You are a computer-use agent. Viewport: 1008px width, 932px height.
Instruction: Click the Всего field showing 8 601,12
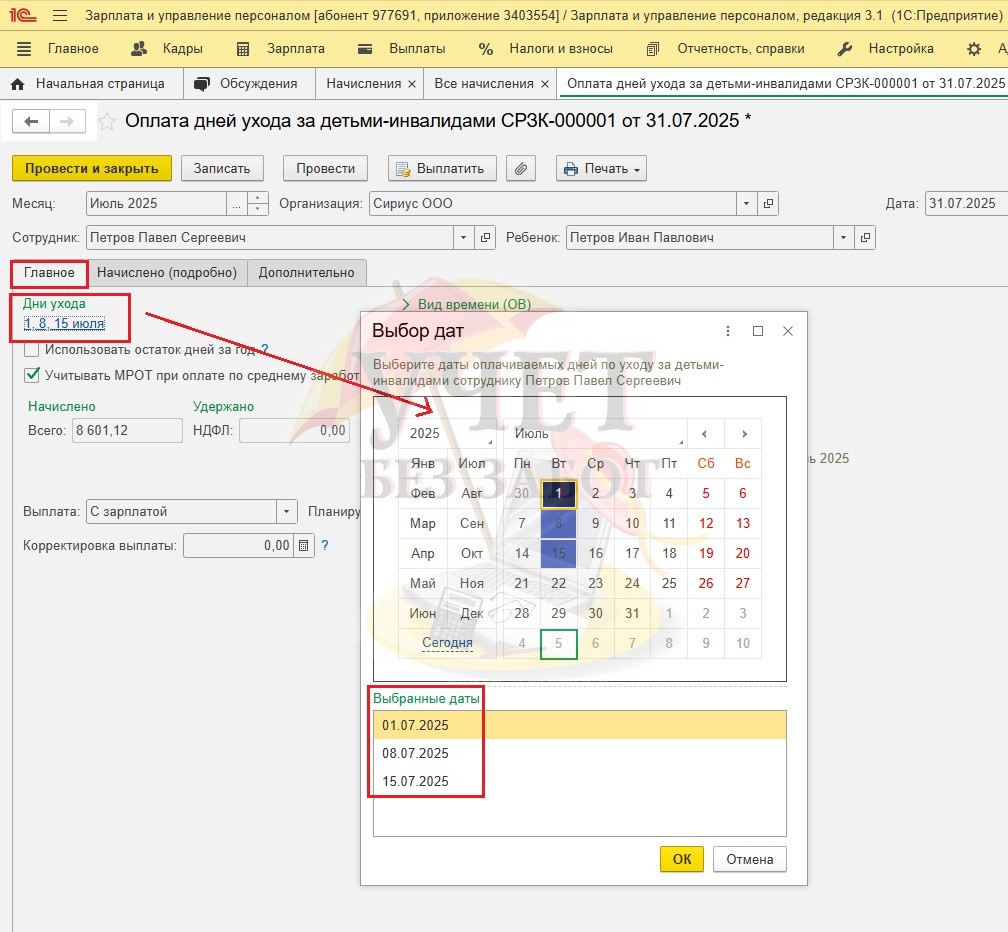click(127, 431)
